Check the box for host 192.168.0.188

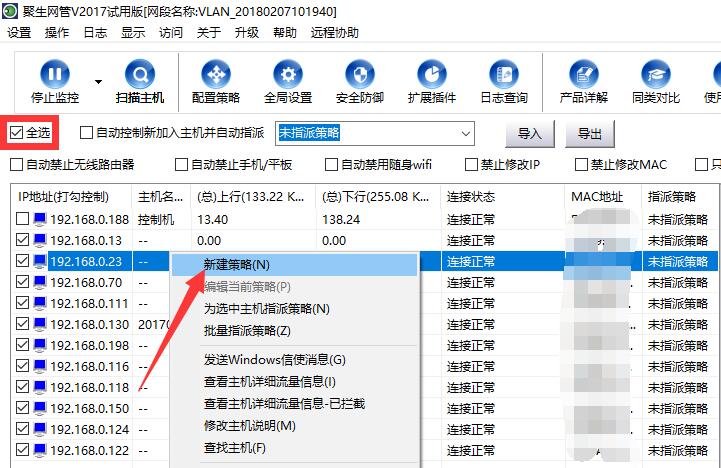(x=22, y=219)
